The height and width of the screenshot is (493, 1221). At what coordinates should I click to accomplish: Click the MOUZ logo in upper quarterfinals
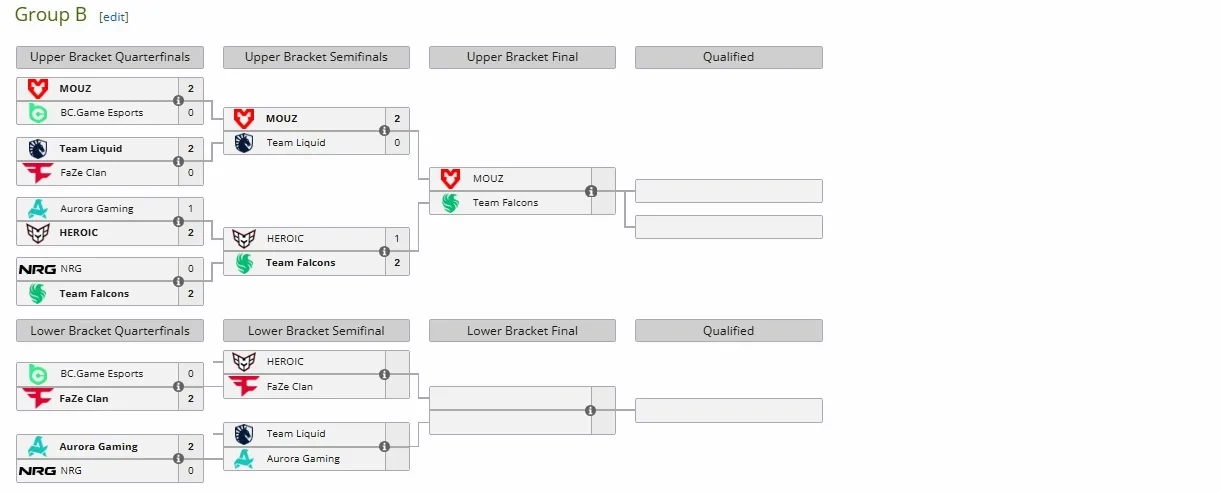click(38, 88)
